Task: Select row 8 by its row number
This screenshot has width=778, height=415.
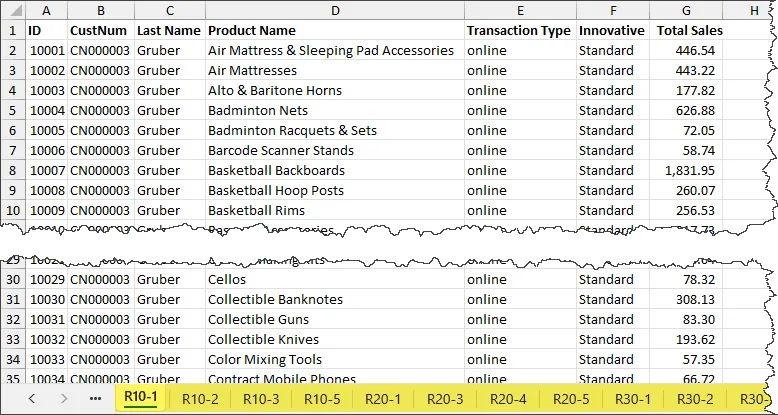Action: pos(12,170)
